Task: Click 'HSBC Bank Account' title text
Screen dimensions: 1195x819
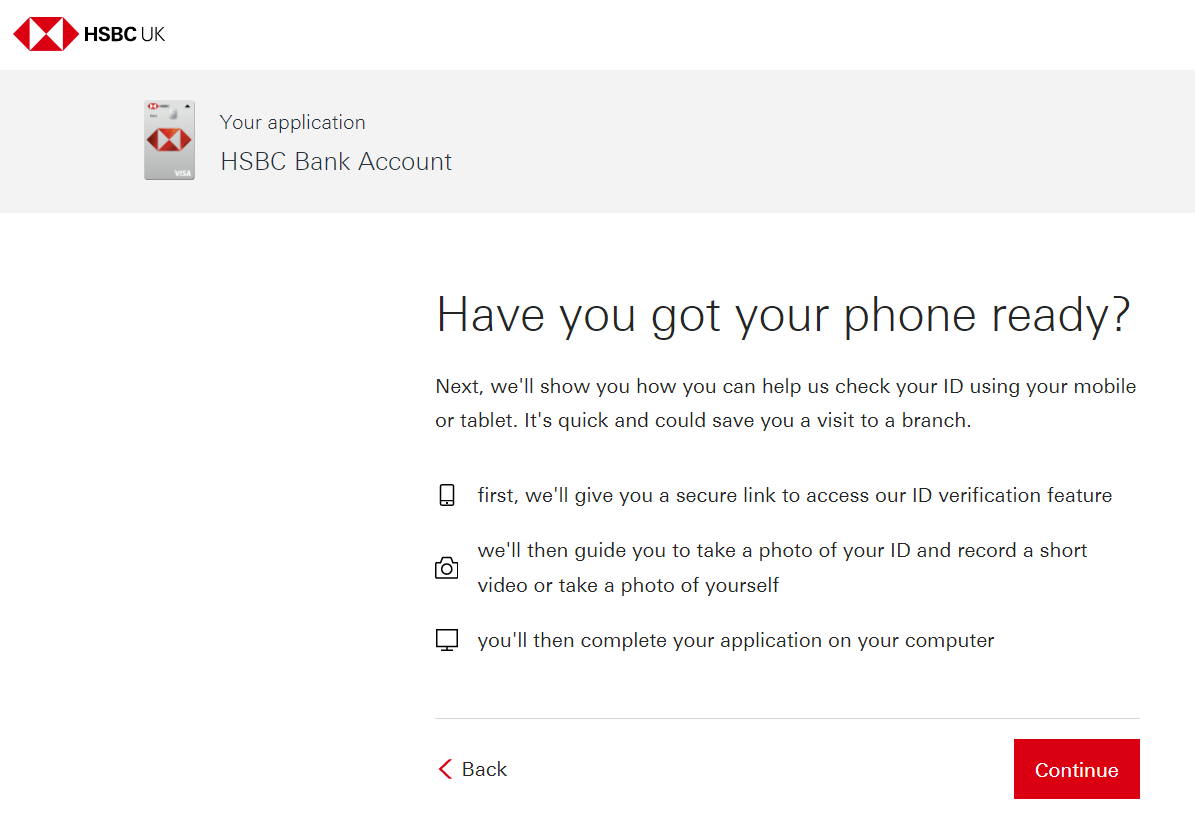Action: (336, 162)
